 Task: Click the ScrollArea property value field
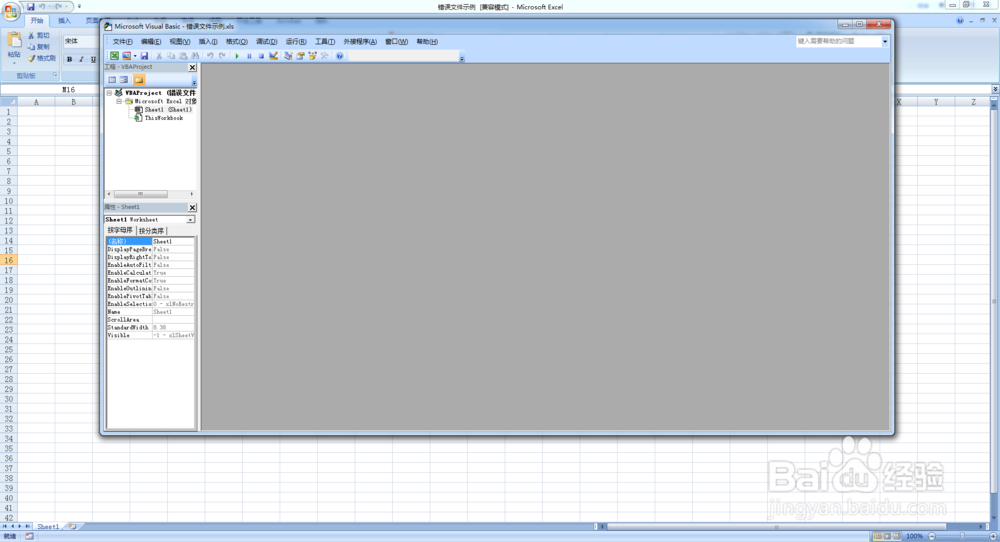click(x=173, y=320)
